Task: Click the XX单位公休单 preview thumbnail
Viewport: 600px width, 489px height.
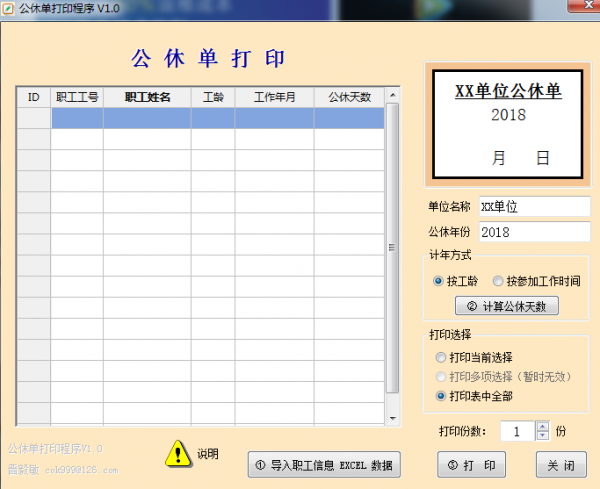Action: (507, 124)
